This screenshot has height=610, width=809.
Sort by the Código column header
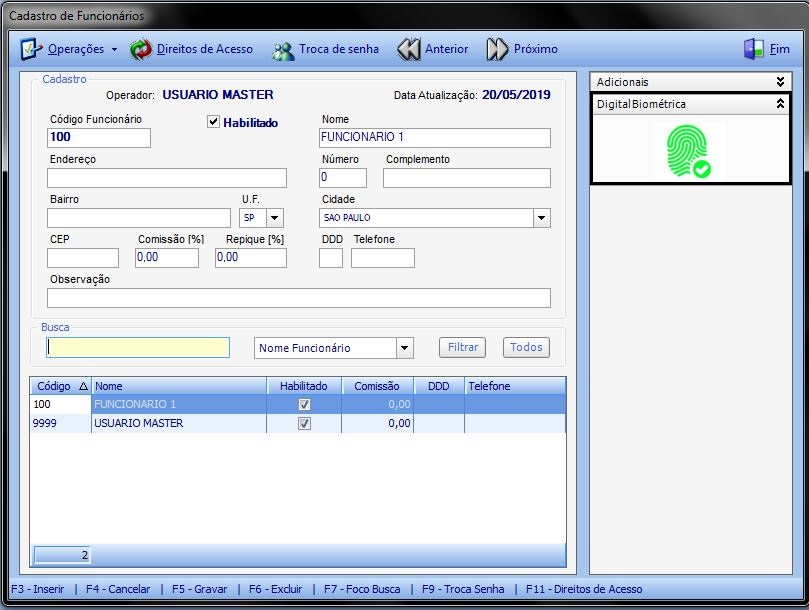tap(60, 386)
